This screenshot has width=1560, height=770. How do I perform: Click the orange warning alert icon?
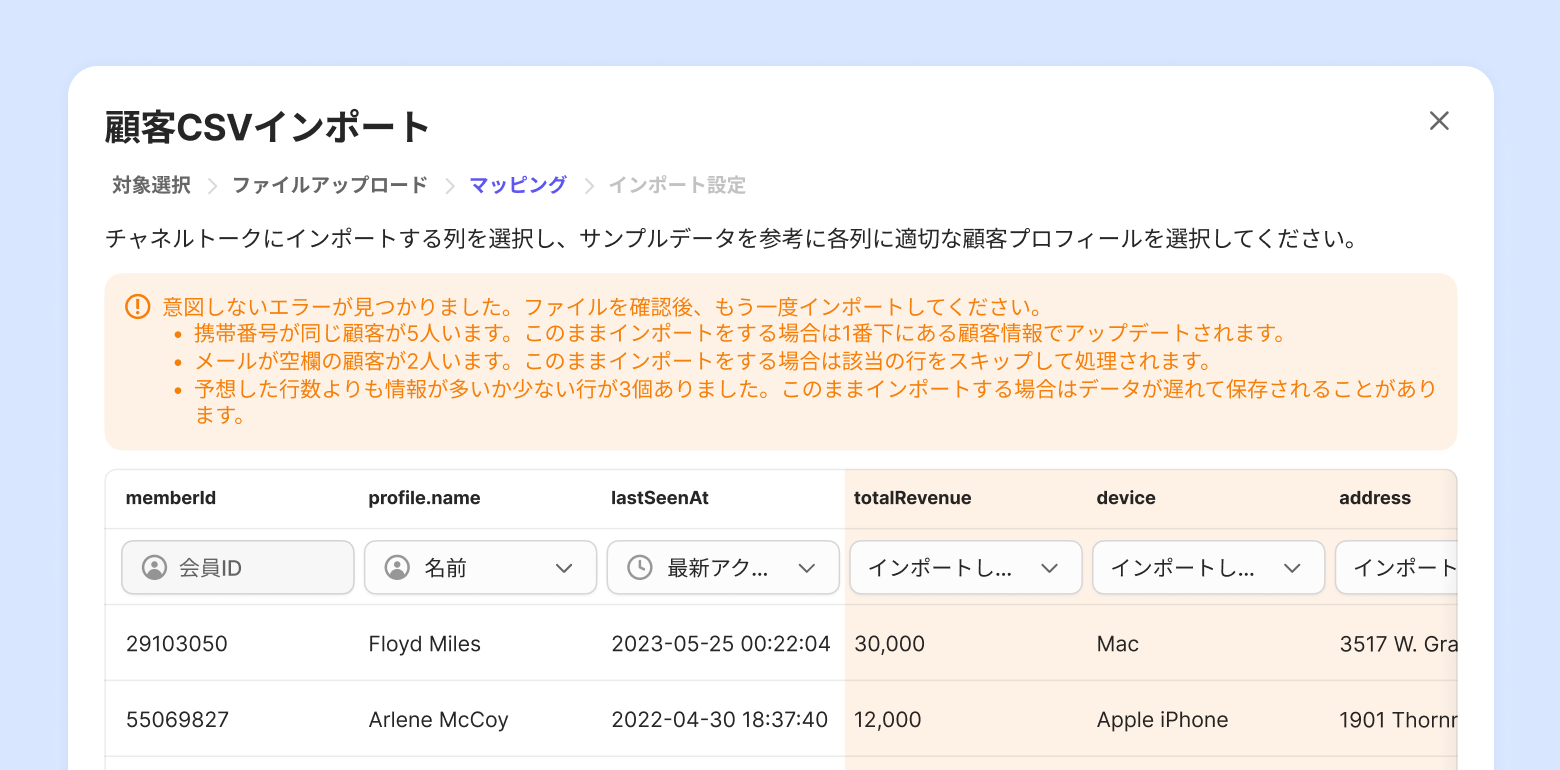pyautogui.click(x=138, y=307)
